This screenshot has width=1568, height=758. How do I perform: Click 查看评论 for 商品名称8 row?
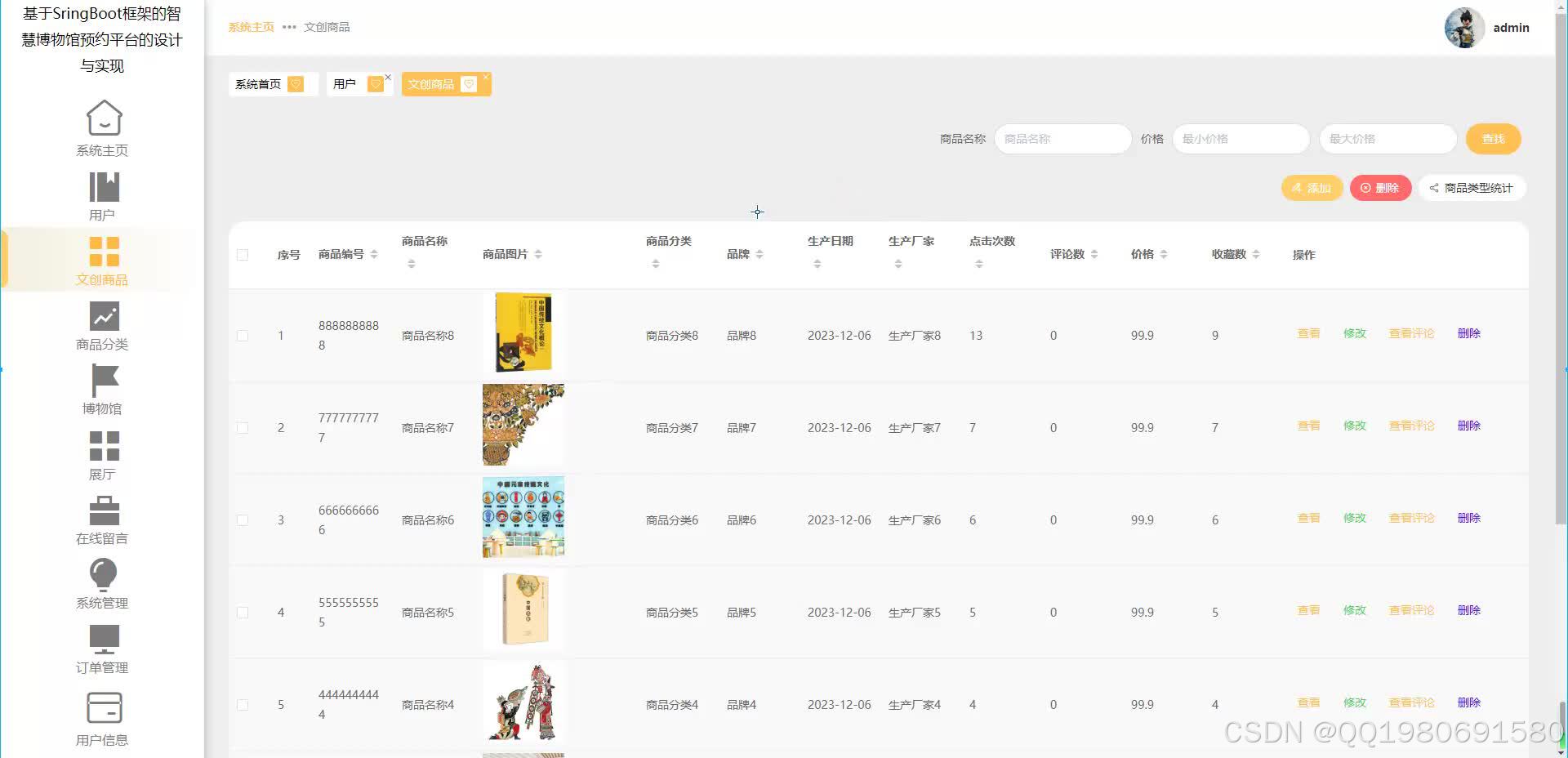1411,333
